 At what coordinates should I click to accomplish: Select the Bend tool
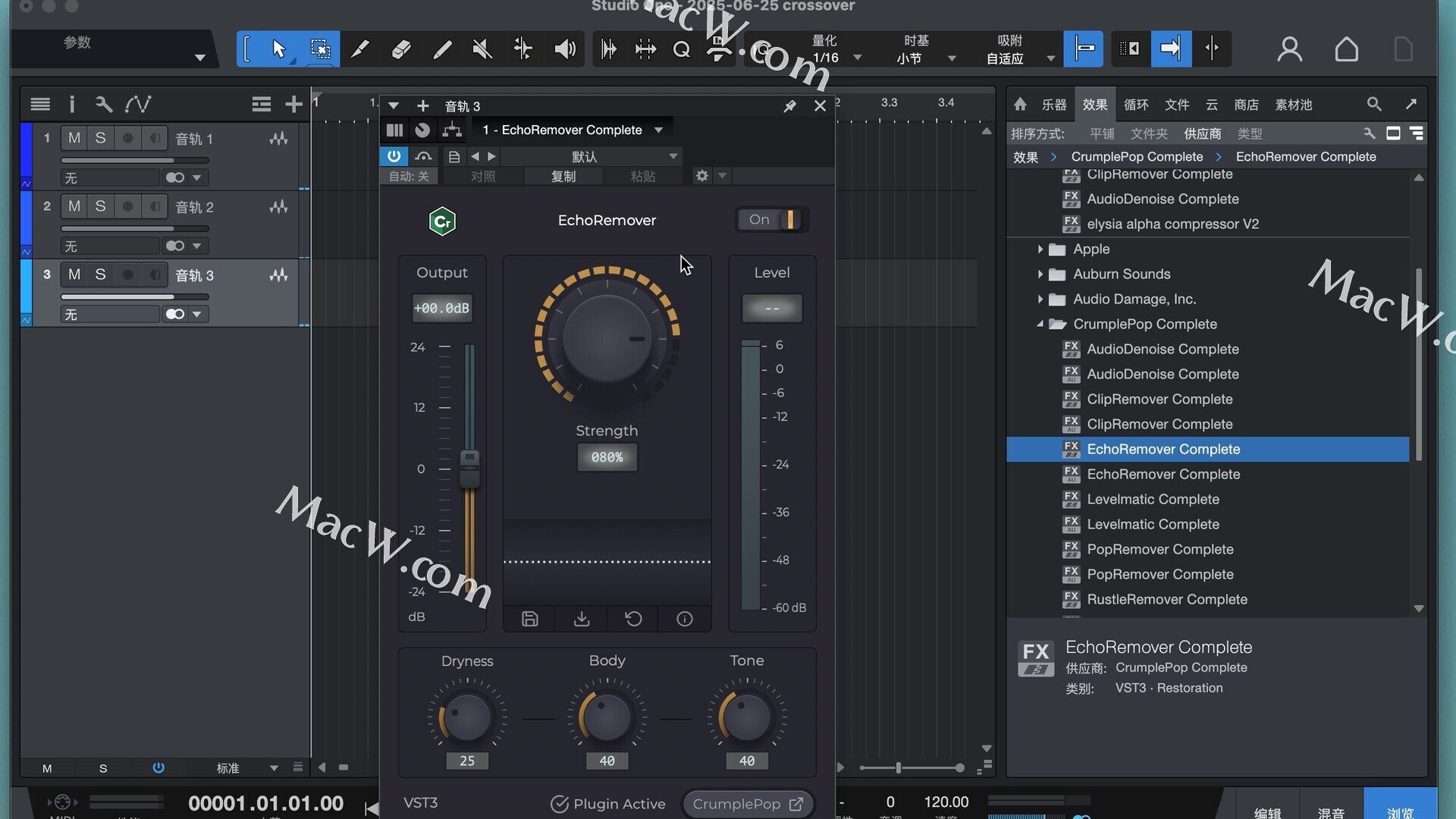pos(523,49)
